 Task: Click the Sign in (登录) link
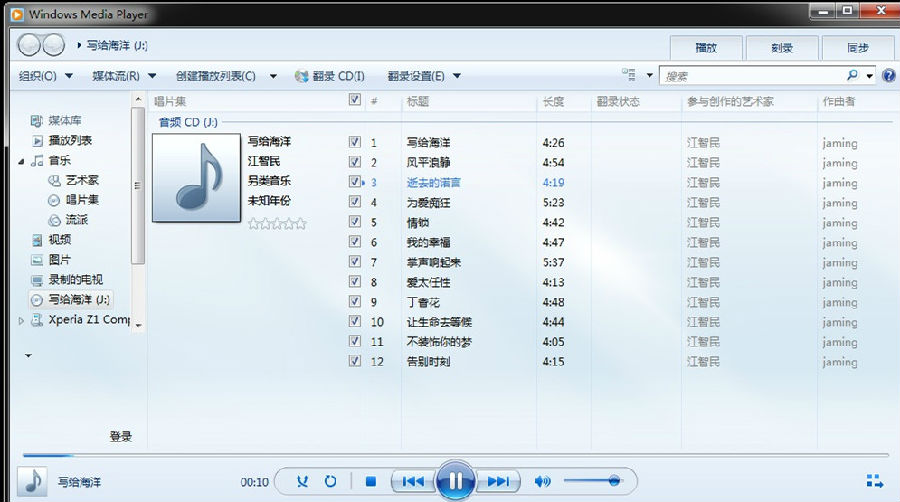tap(121, 437)
